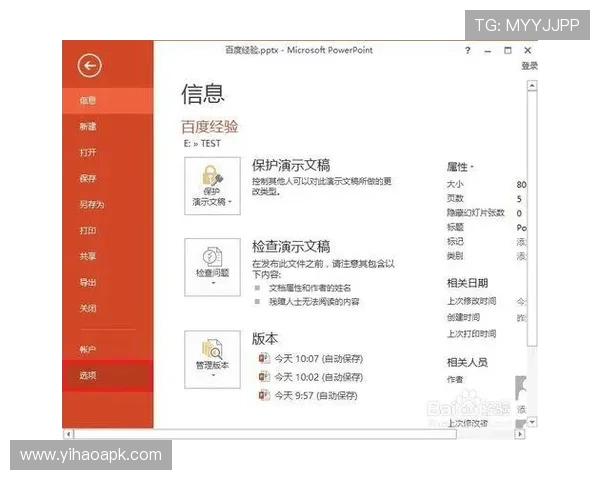Click the 上次打印时间 label

tap(471, 334)
